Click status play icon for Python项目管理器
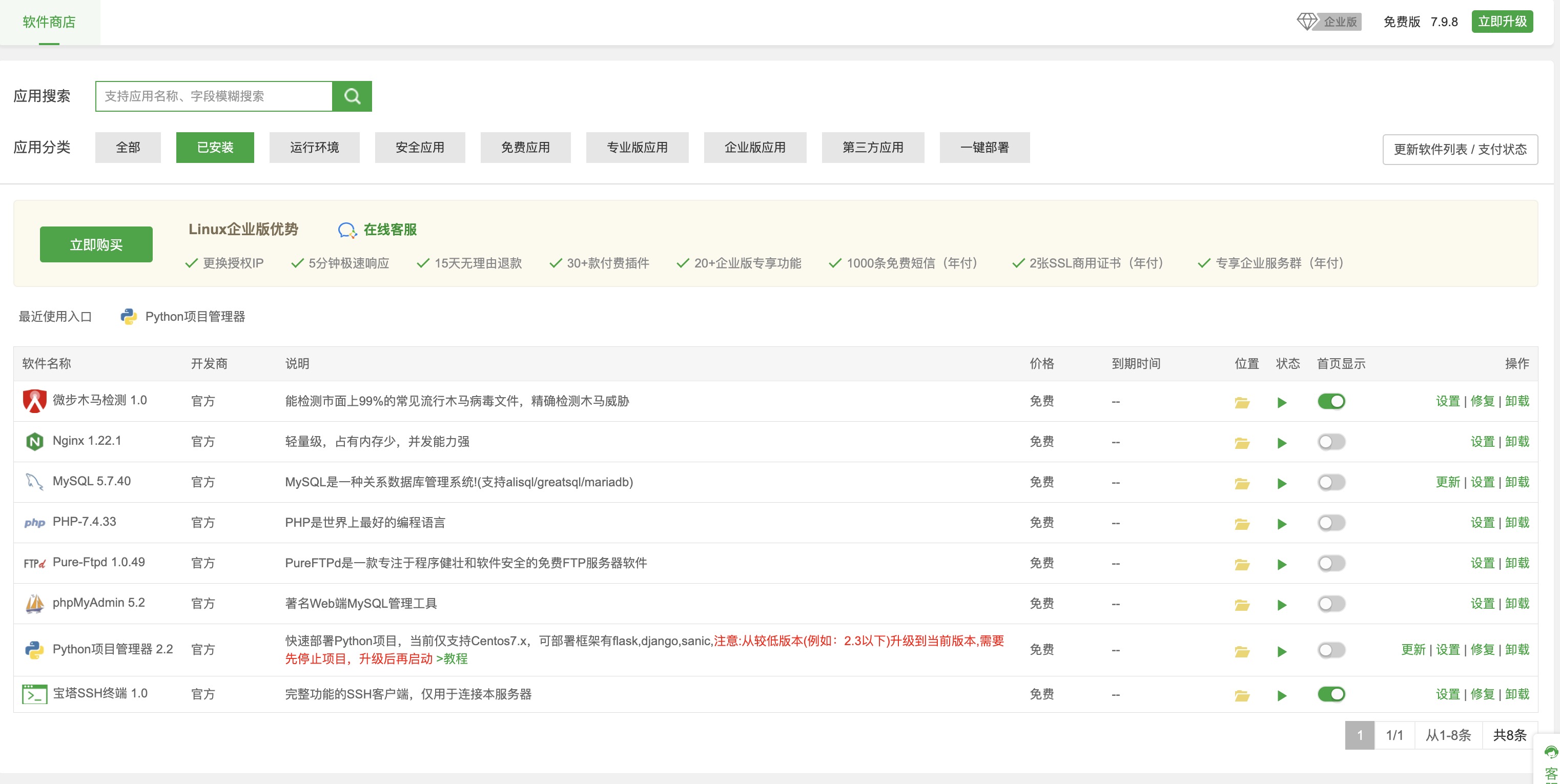 1281,652
